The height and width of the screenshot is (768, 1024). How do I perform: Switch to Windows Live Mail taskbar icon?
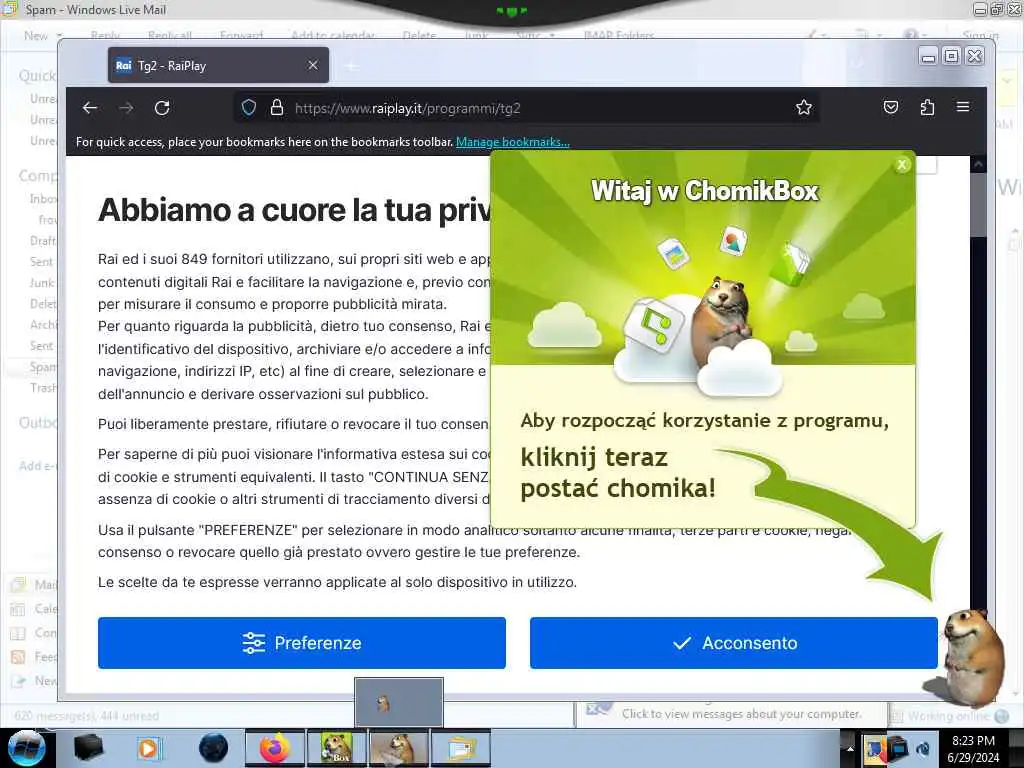460,748
